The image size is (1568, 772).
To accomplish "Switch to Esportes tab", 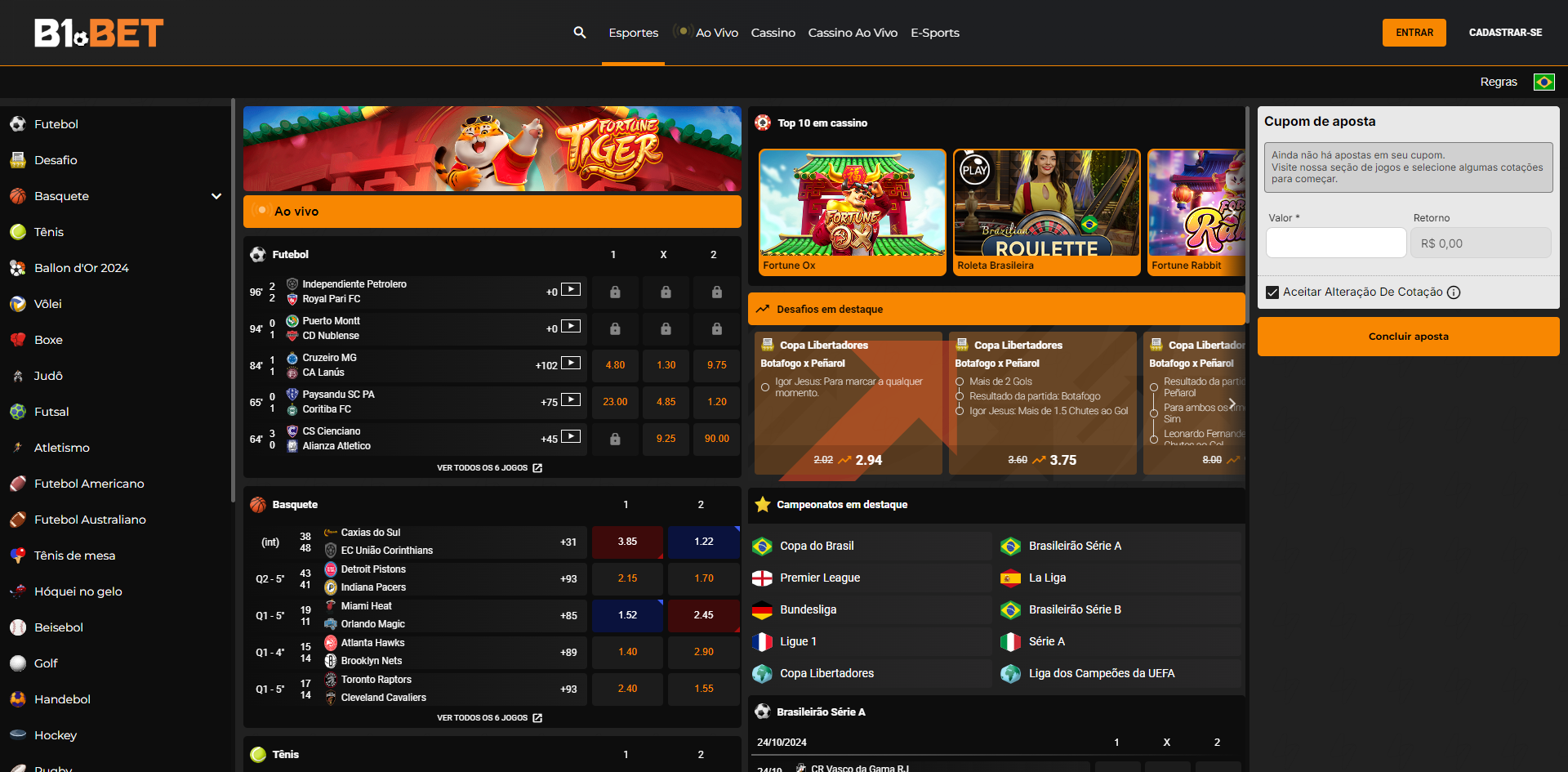I will click(634, 33).
